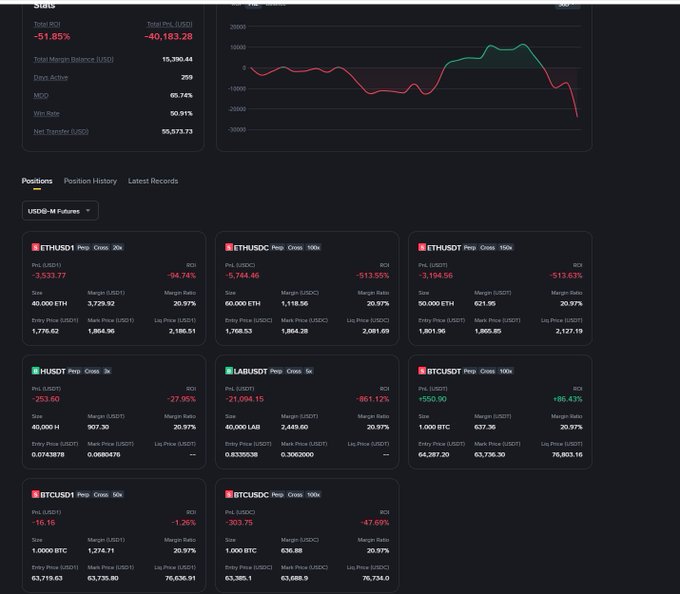Click the Net Transfer (USD) label
The image size is (680, 594).
pyautogui.click(x=61, y=131)
